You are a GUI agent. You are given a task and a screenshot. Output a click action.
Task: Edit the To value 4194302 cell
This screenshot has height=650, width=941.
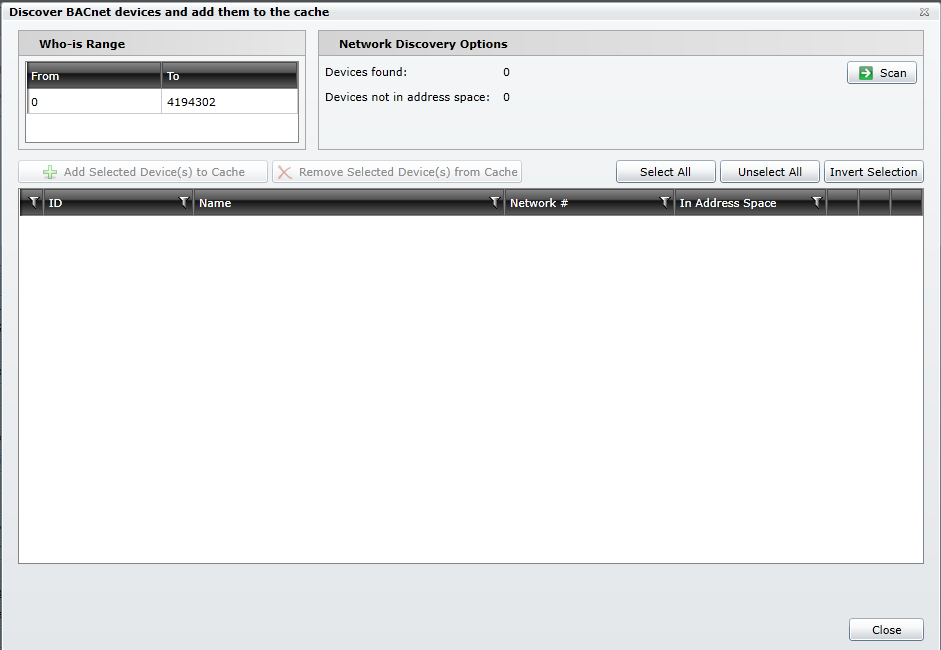coord(229,101)
